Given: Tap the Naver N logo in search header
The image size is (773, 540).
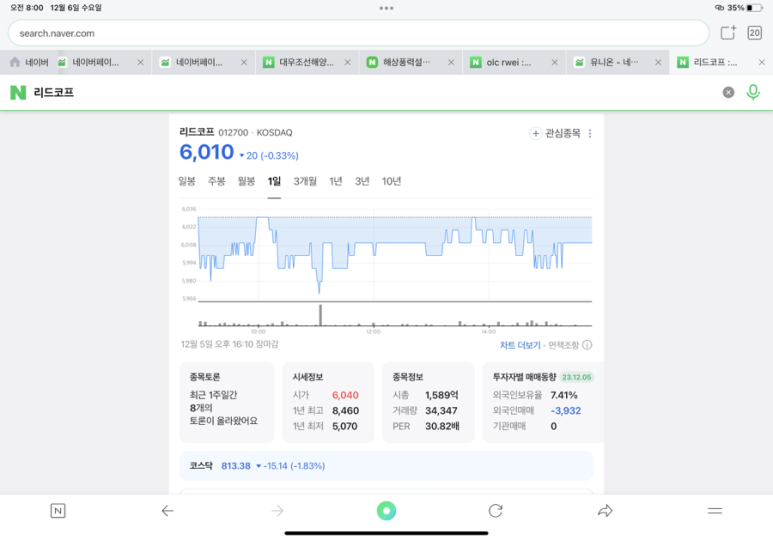Looking at the screenshot, I should (x=18, y=92).
